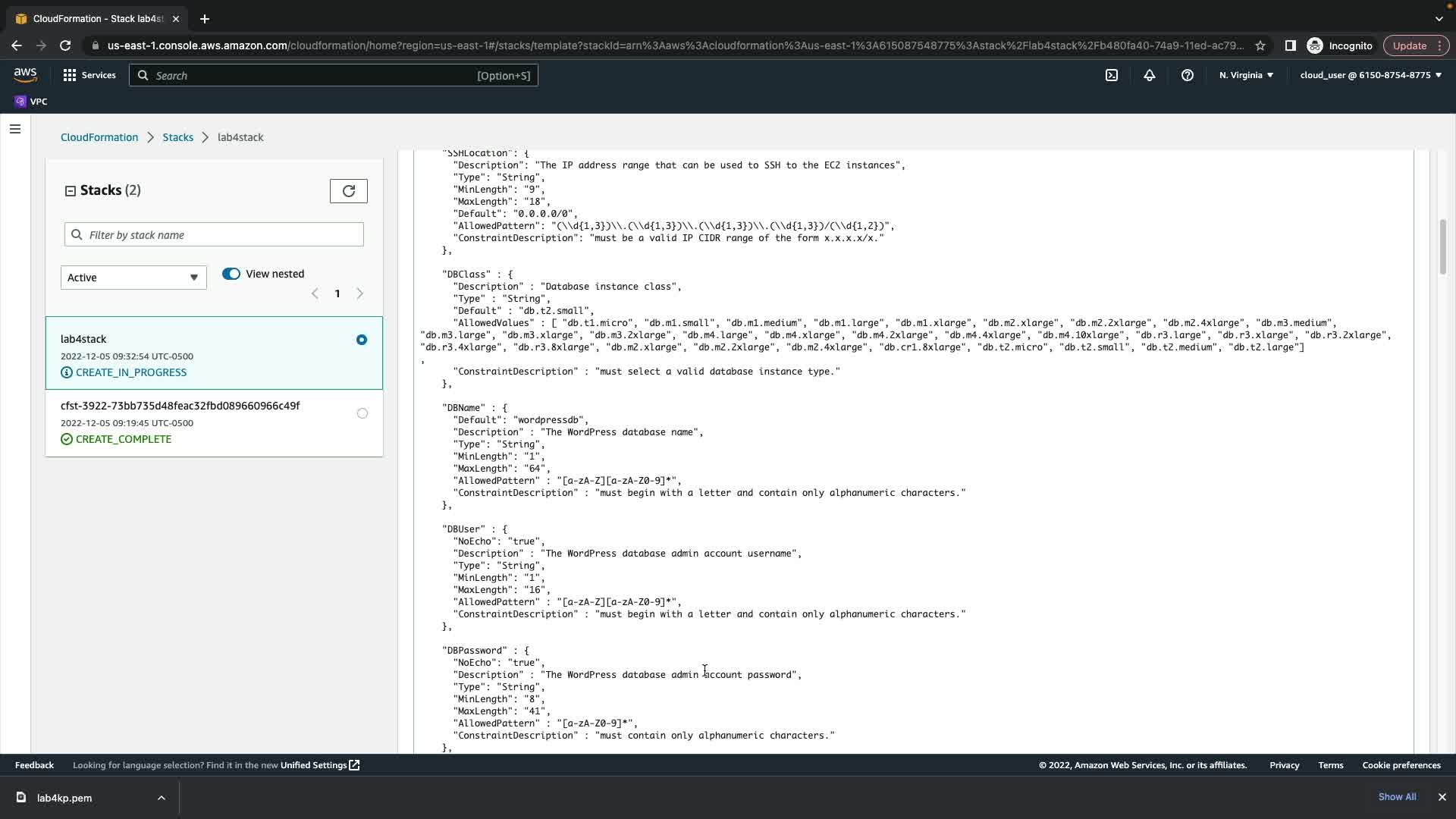This screenshot has height=819, width=1456.
Task: Open the VPC shortcut in favorites bar
Action: (x=31, y=102)
